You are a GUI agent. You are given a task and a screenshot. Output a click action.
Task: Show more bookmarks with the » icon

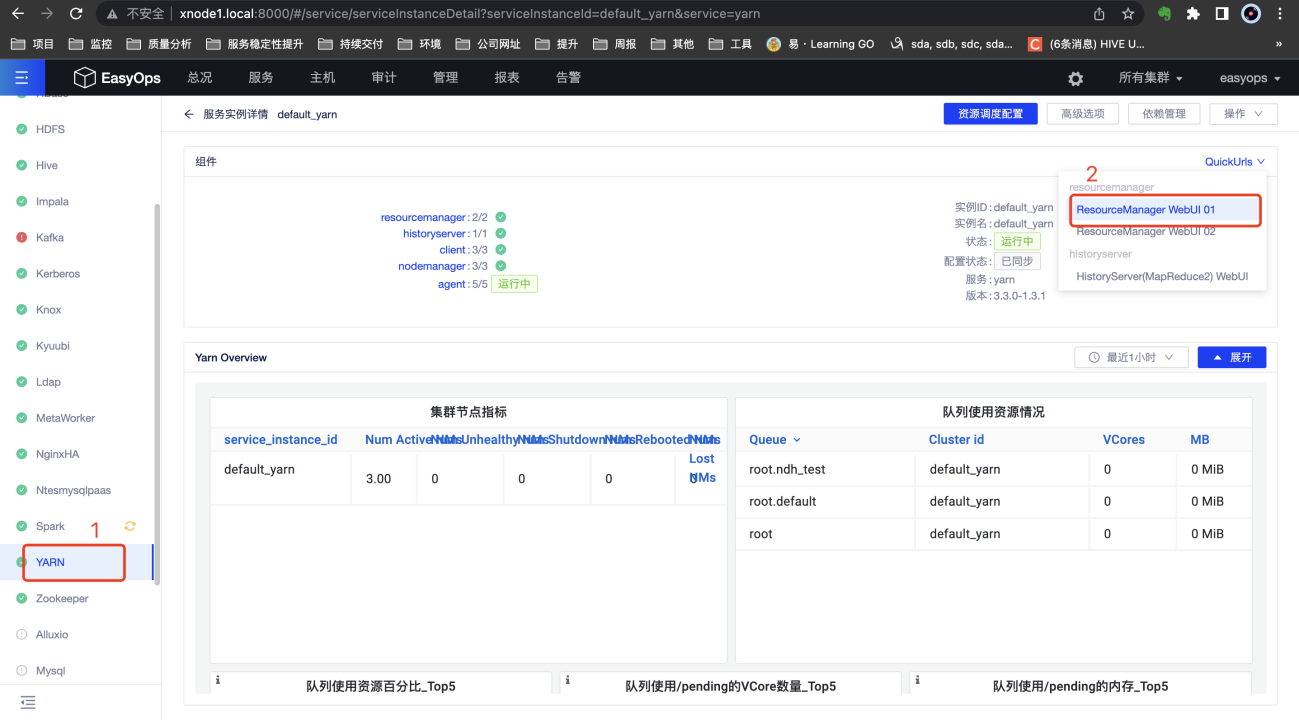tap(1279, 44)
